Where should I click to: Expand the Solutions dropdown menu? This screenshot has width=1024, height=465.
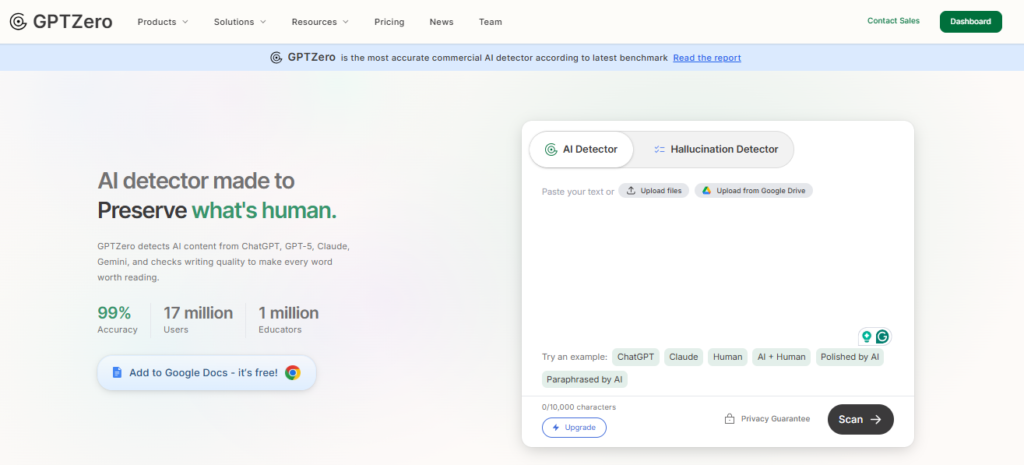tap(240, 22)
